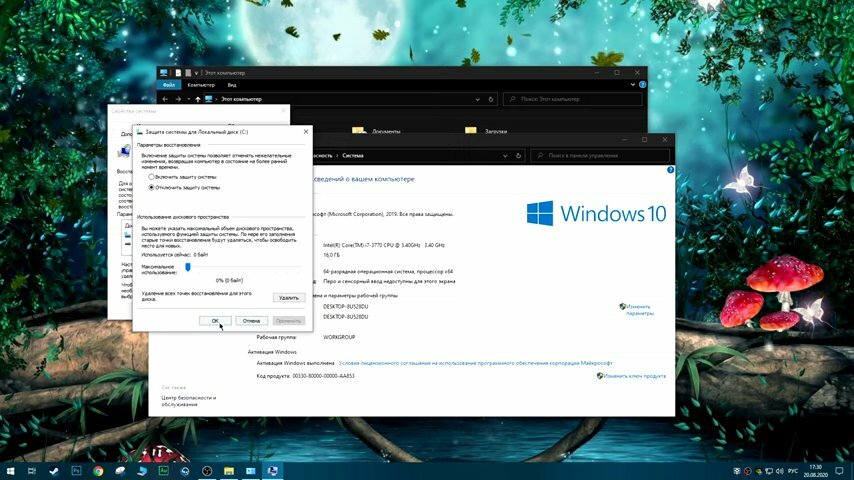Click the volume tray icon
The width and height of the screenshot is (854, 480).
coord(779,471)
